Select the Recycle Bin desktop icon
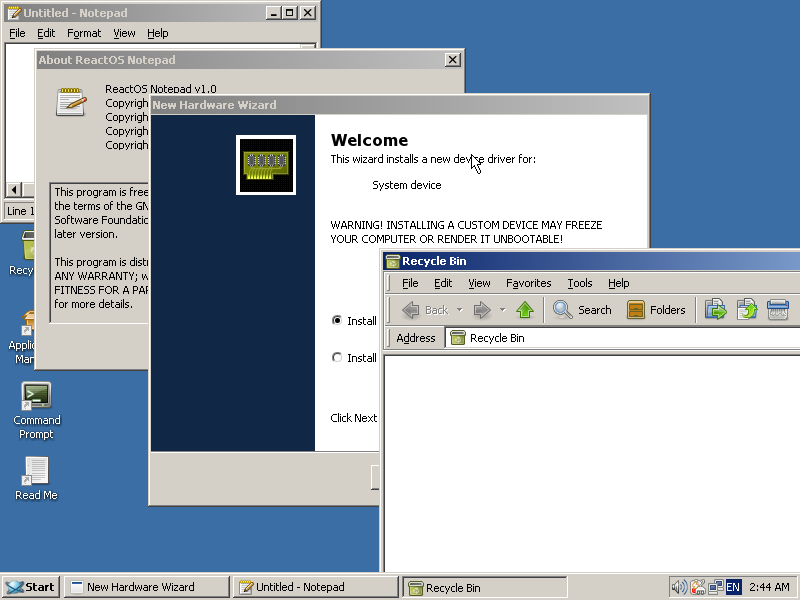800x600 pixels. [21, 253]
